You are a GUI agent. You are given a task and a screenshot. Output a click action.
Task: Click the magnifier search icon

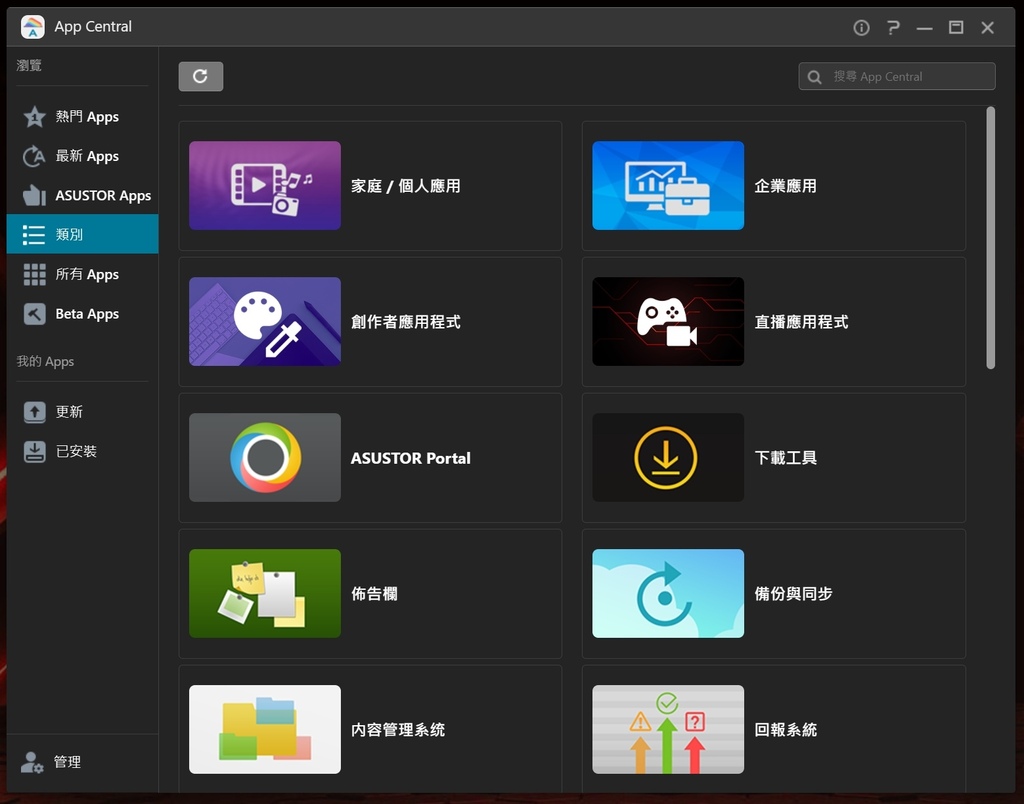click(814, 77)
